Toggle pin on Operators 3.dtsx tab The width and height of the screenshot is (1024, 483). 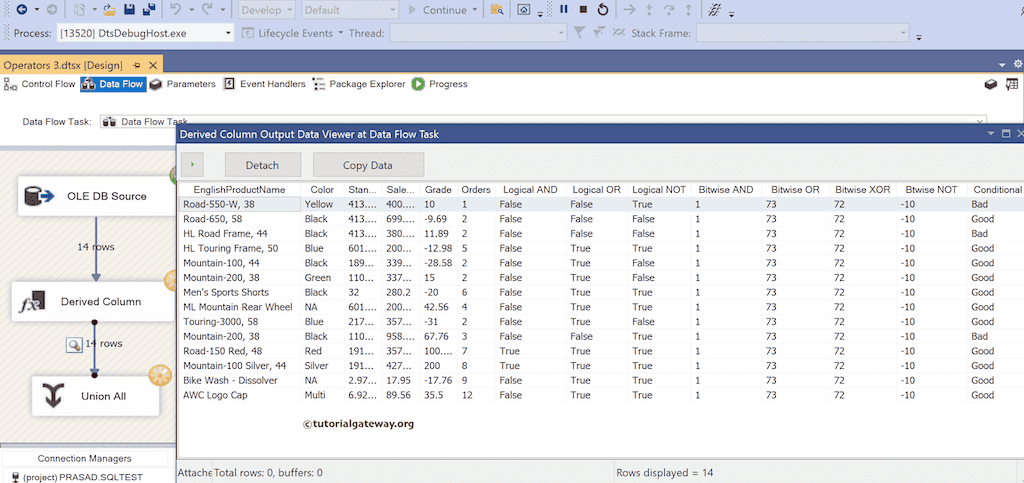click(137, 64)
